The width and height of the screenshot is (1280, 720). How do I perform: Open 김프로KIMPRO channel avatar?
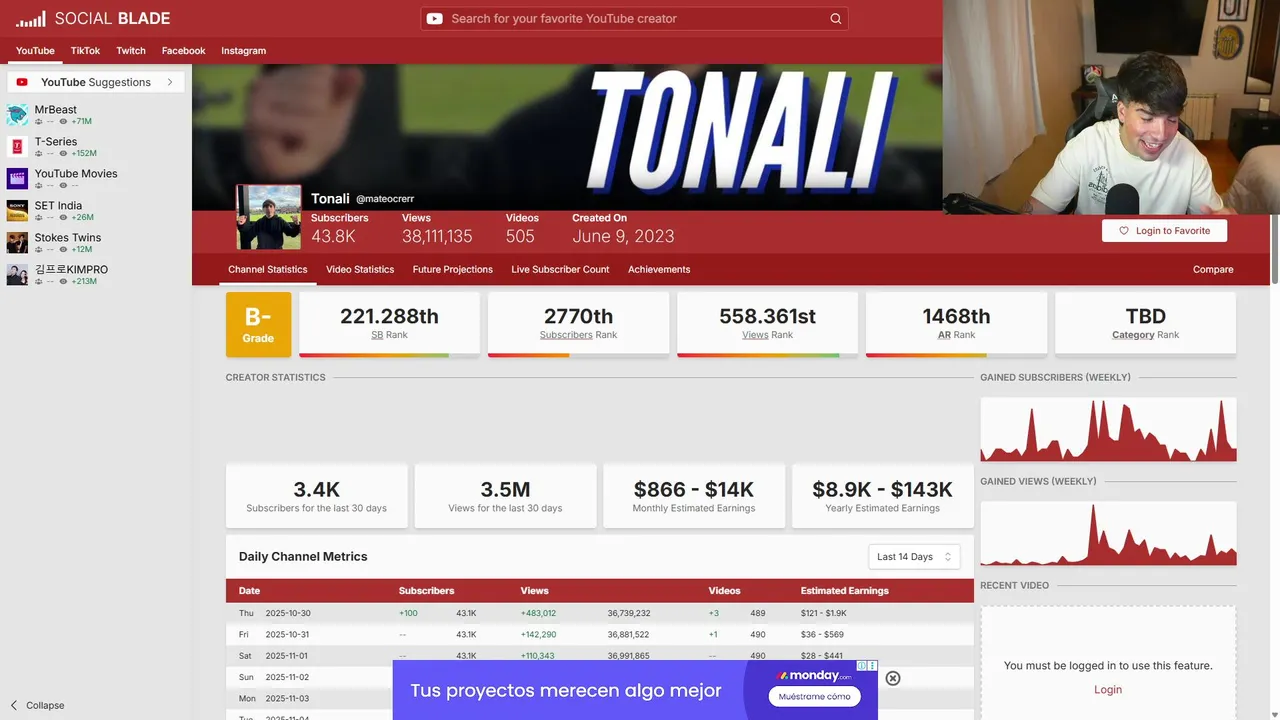pos(17,275)
